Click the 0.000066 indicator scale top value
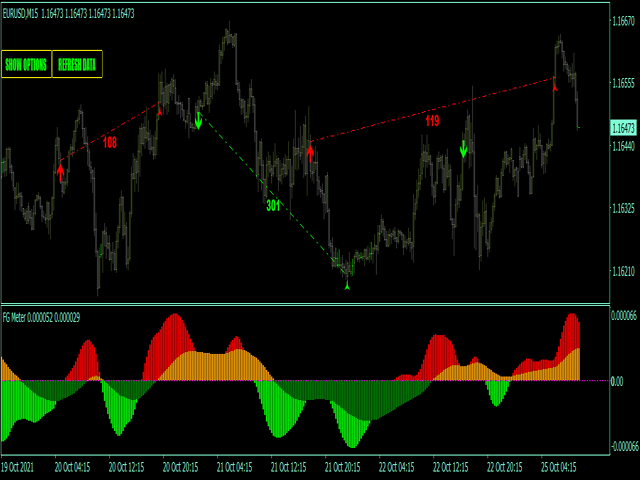The height and width of the screenshot is (480, 640). 624,316
